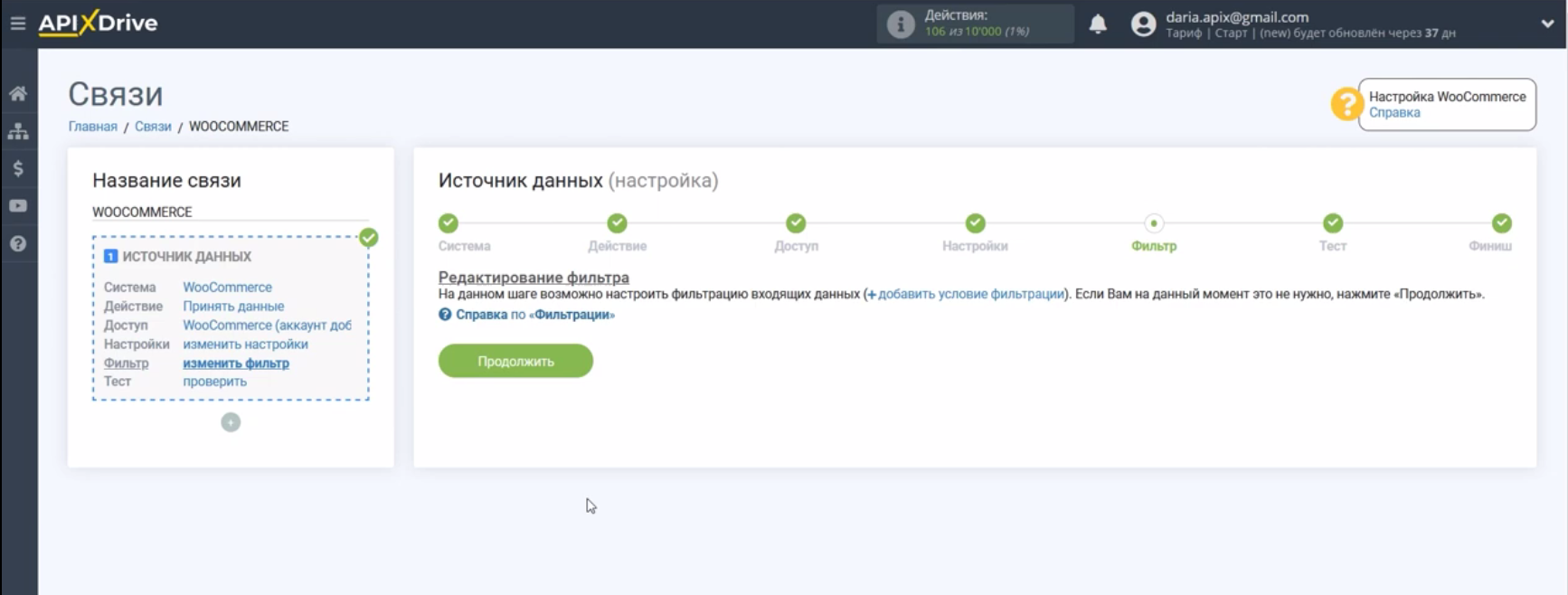Go to the Тест step
1568x595 pixels.
coord(1333,223)
